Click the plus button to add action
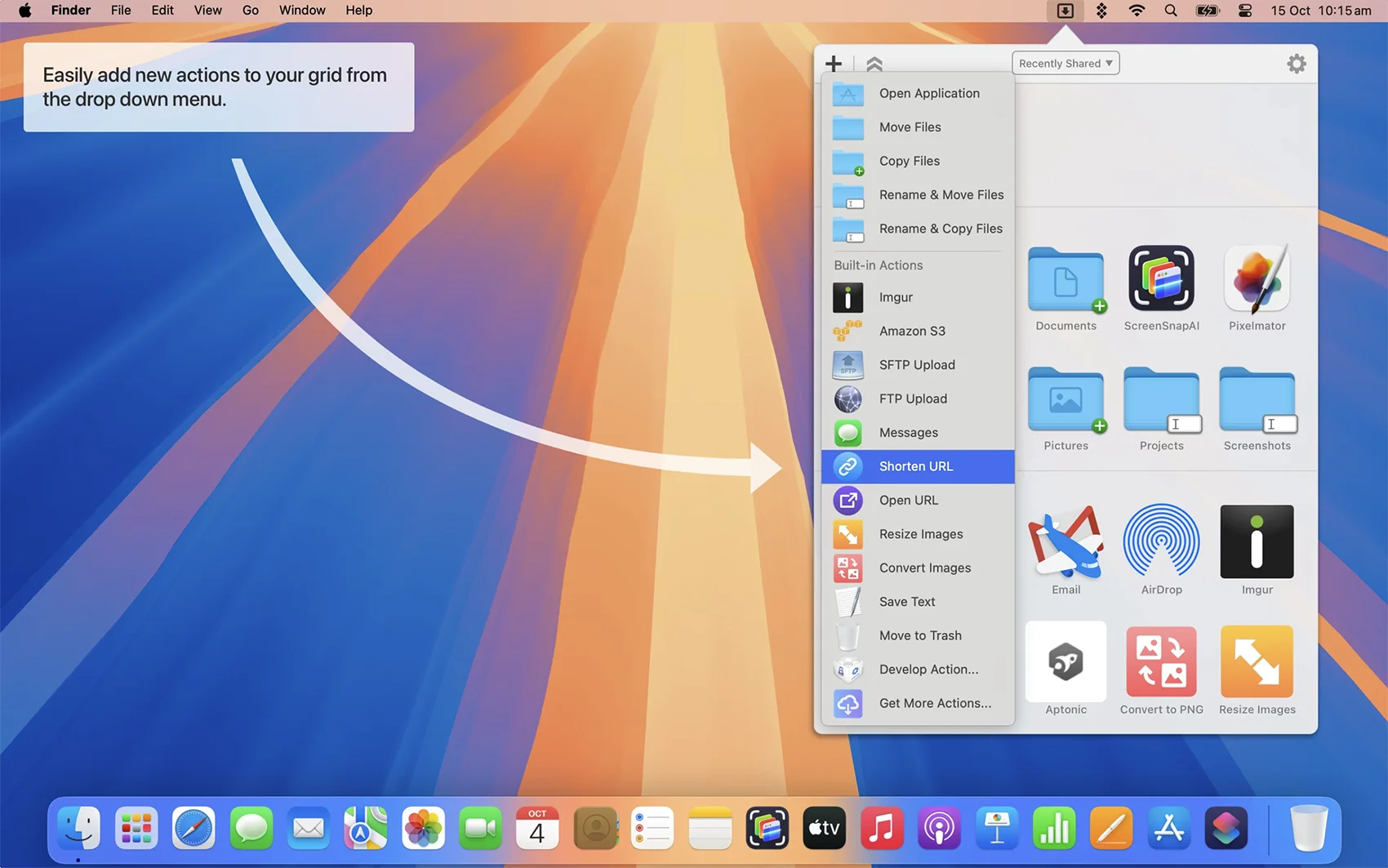This screenshot has width=1388, height=868. (833, 64)
